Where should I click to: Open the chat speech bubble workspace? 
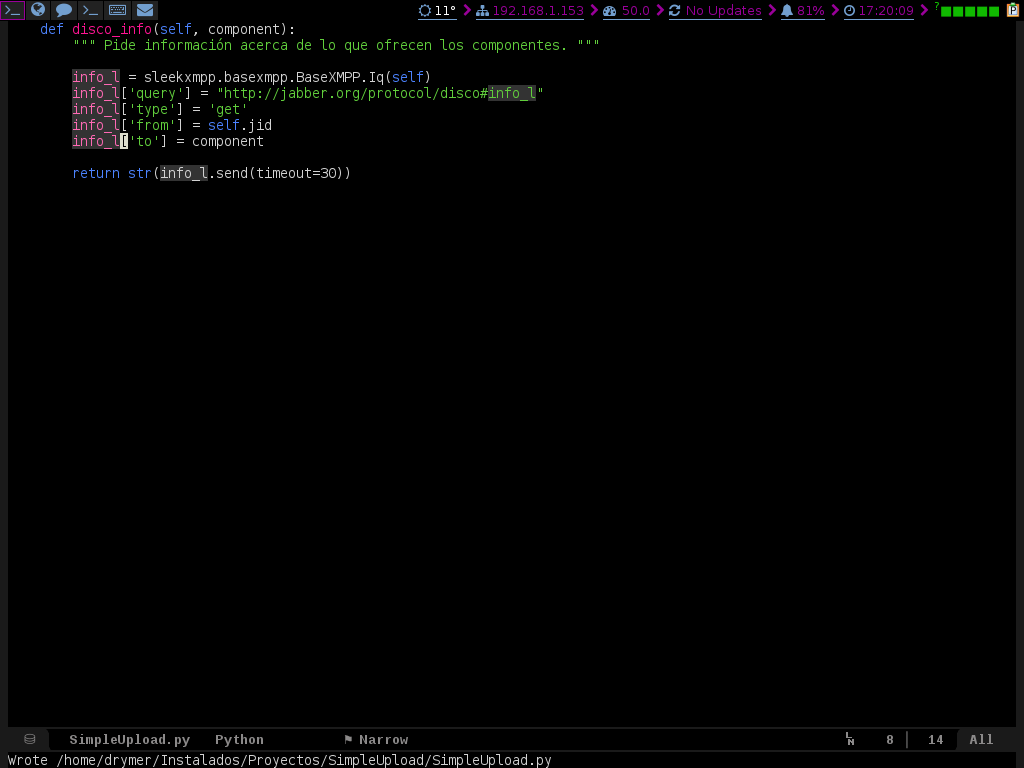pos(64,10)
